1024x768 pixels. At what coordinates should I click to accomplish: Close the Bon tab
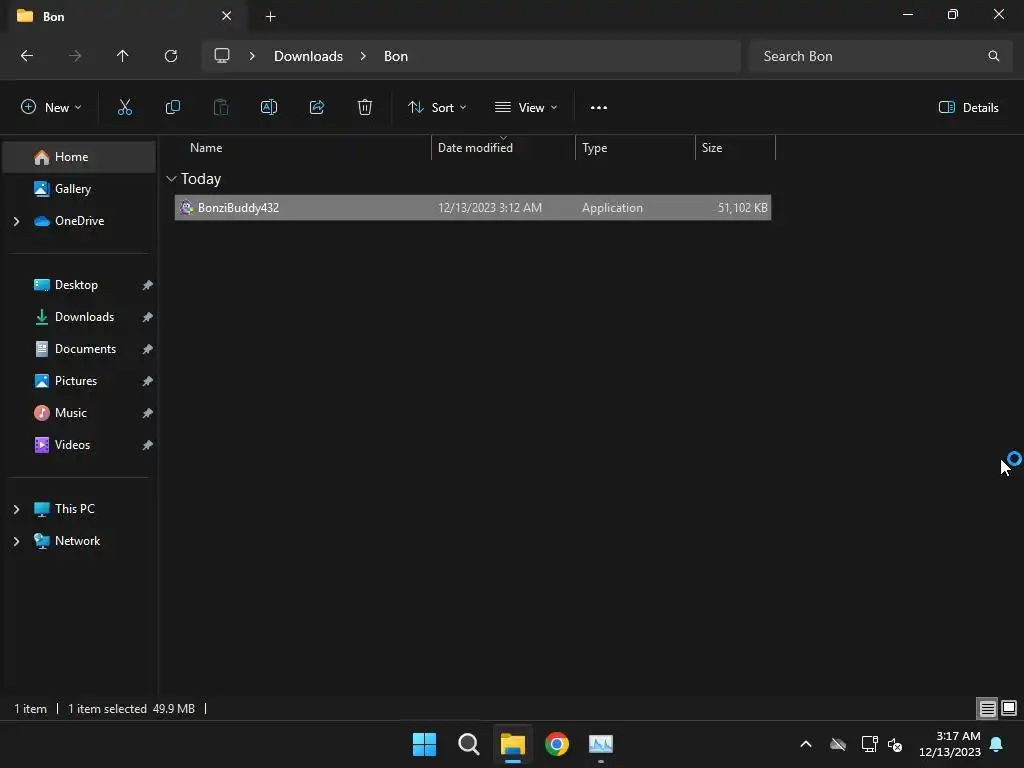tap(227, 16)
